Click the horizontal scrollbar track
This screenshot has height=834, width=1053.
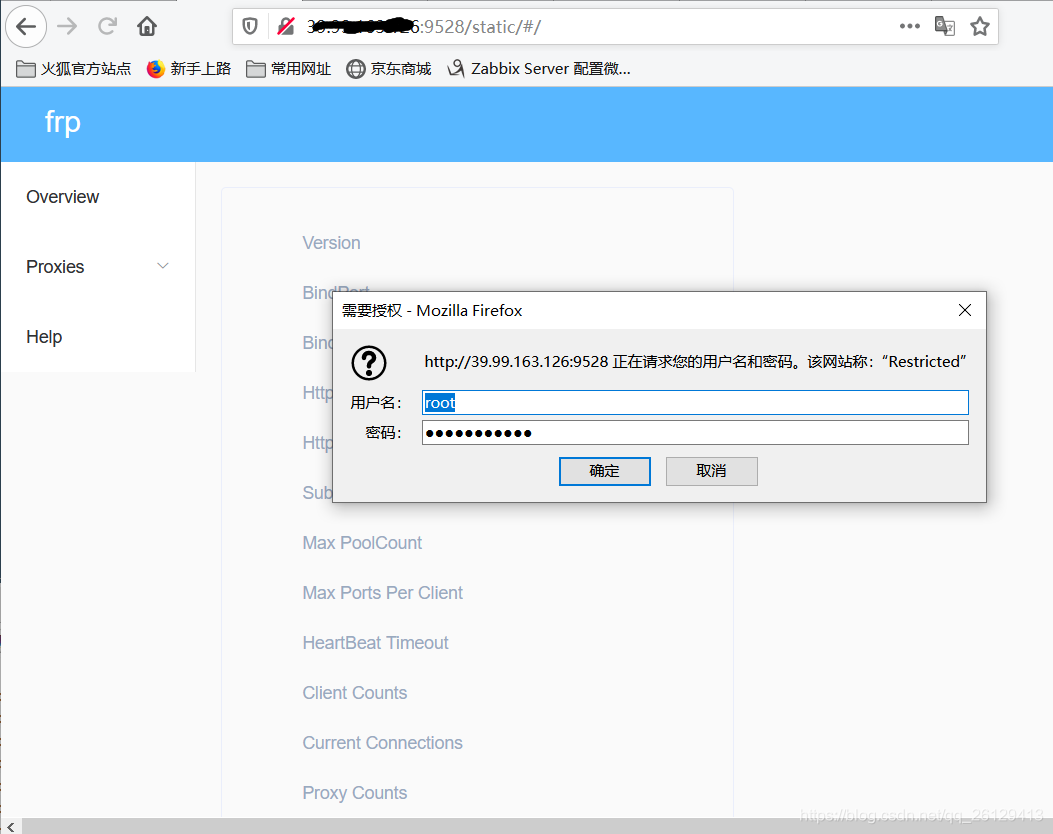537,827
